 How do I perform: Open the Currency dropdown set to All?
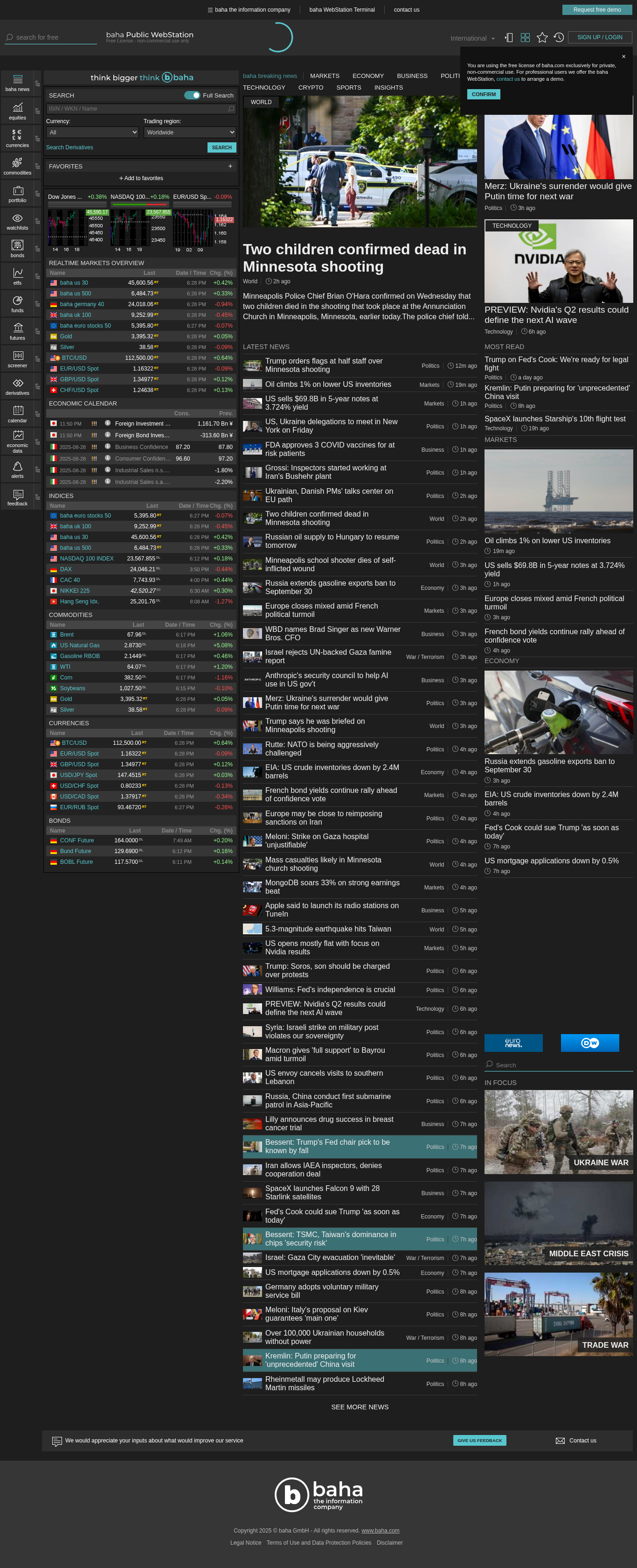(92, 132)
